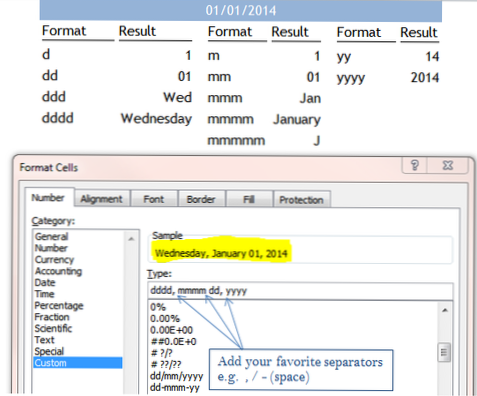Click the mmm format cell
The height and width of the screenshot is (396, 477).
pos(225,98)
